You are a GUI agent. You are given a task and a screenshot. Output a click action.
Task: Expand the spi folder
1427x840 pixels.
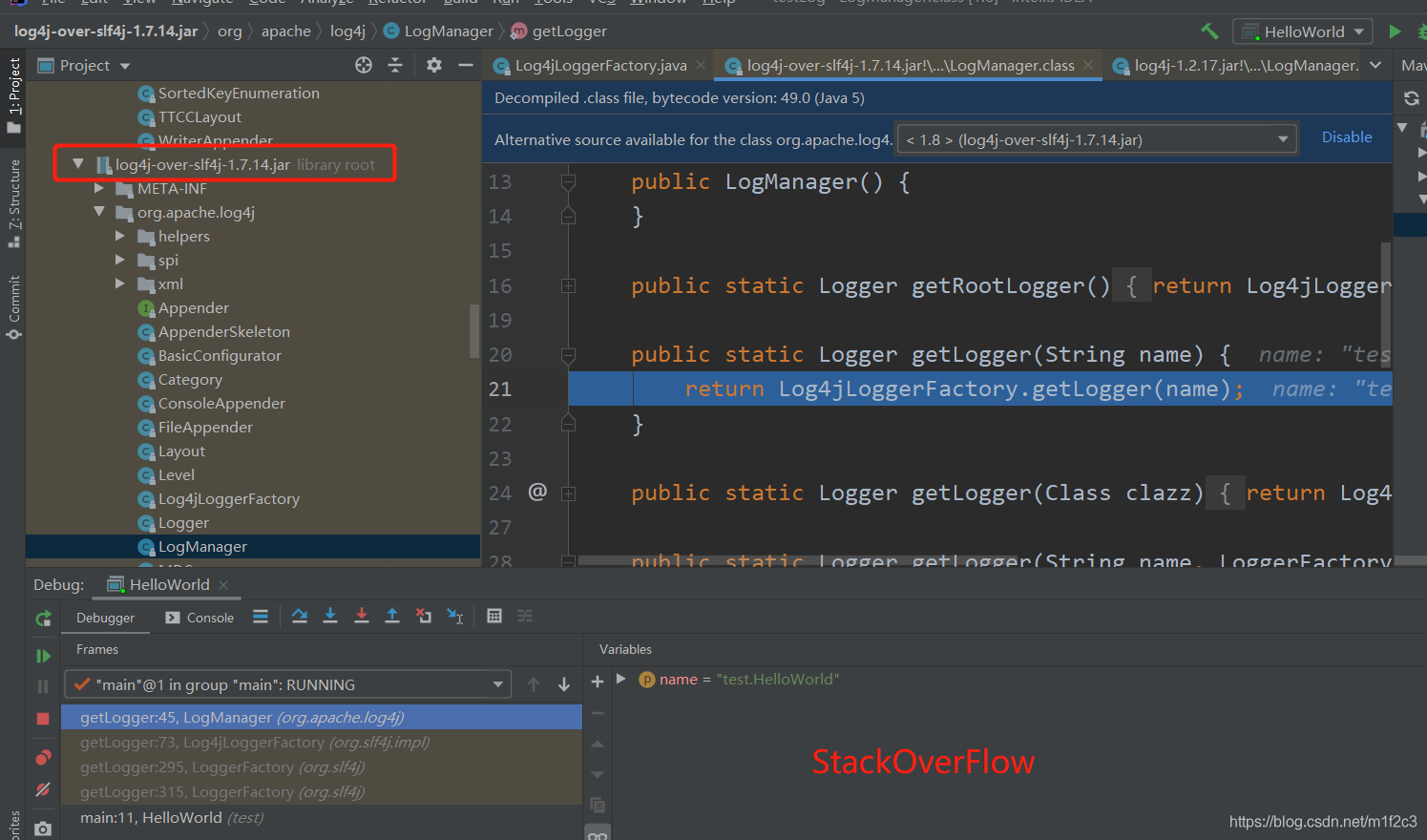click(x=120, y=260)
